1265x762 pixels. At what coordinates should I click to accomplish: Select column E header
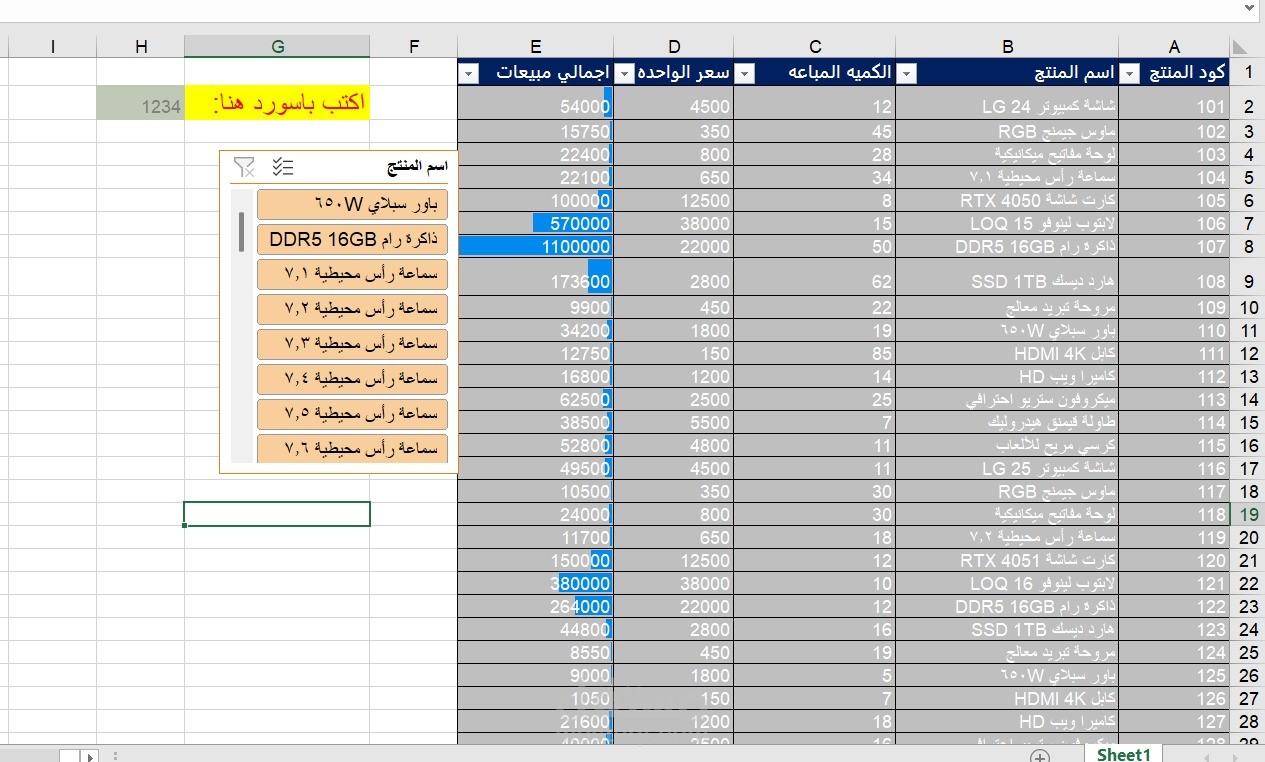tap(536, 46)
